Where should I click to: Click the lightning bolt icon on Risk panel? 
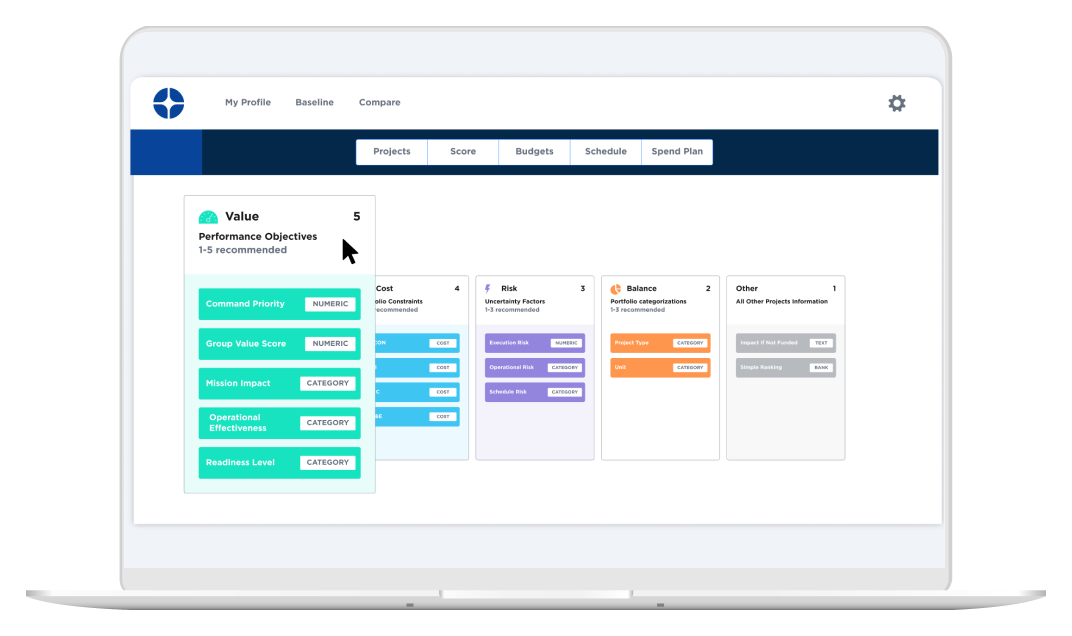[487, 288]
